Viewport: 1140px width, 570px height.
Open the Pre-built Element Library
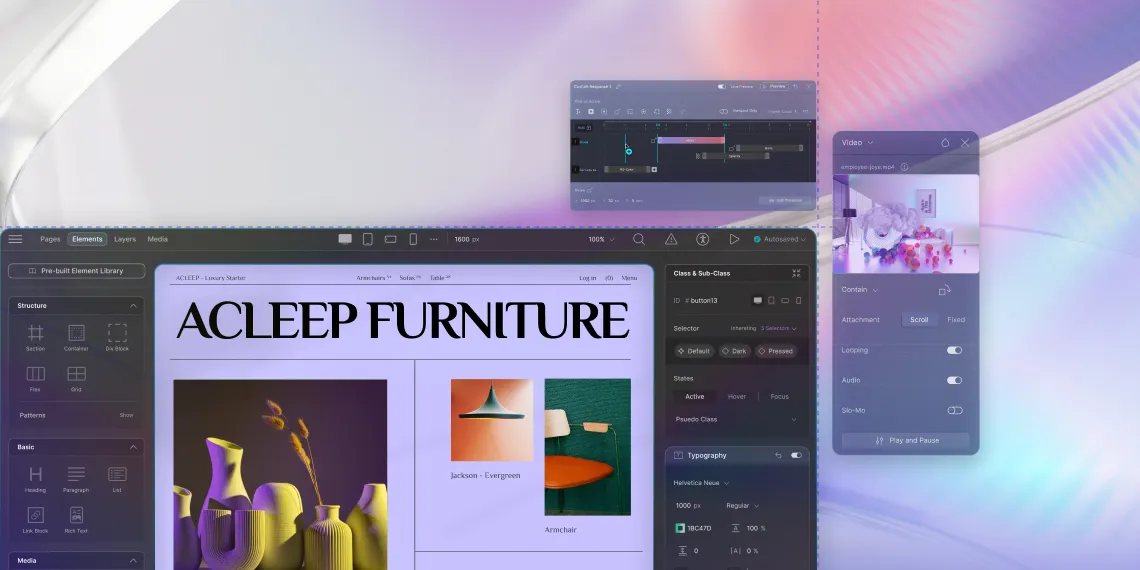point(77,271)
